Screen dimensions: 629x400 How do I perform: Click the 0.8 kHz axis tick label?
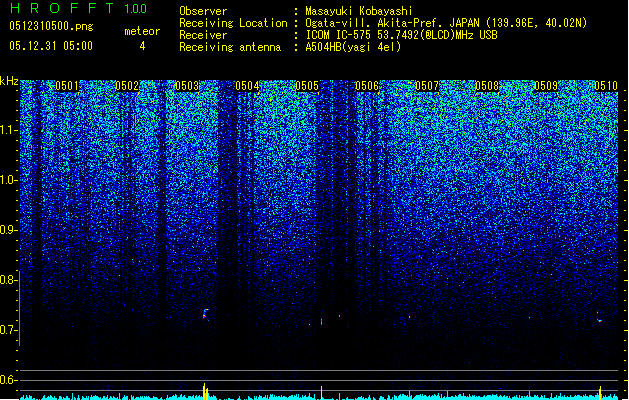[x=8, y=280]
